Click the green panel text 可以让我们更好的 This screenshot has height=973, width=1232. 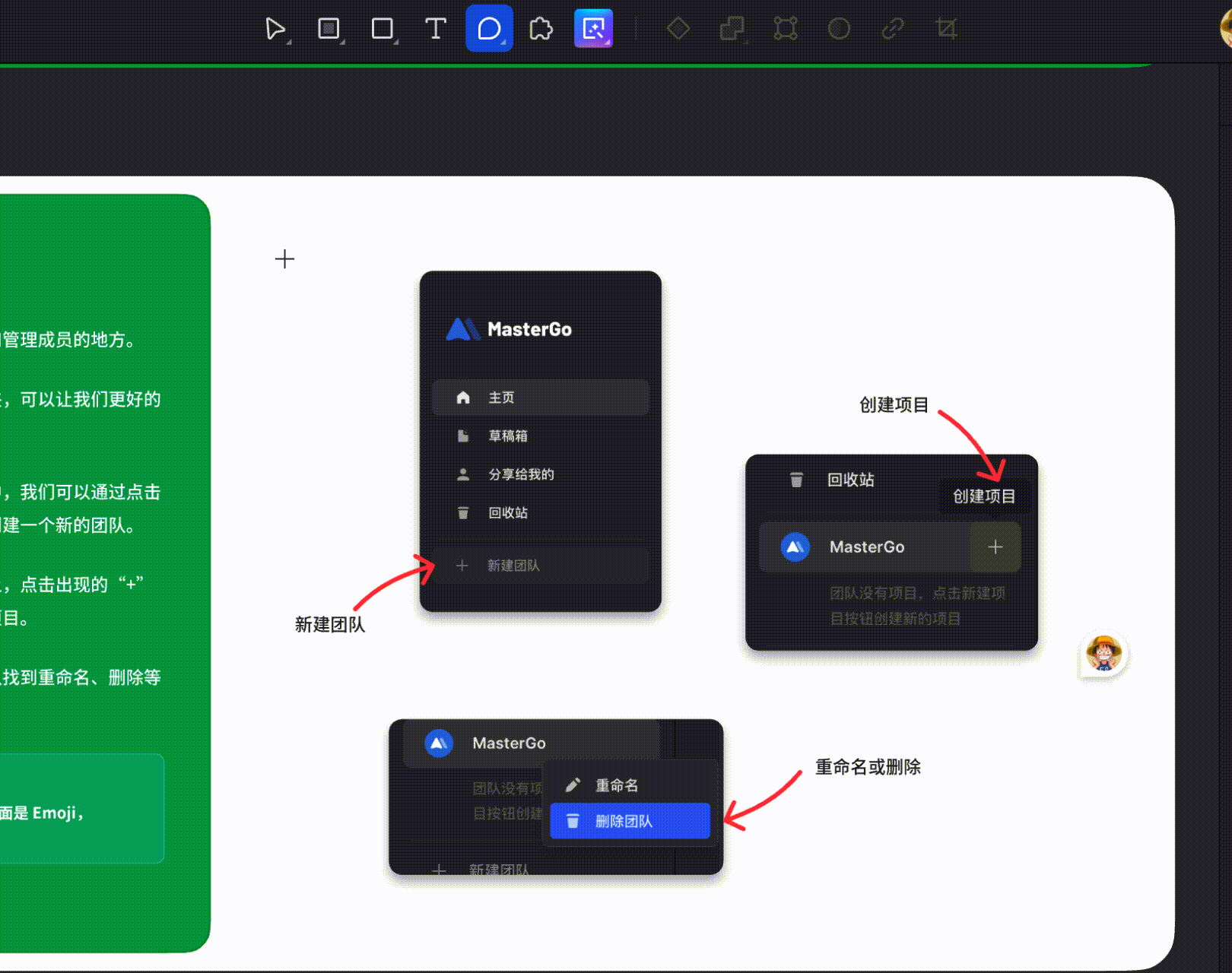click(x=90, y=399)
